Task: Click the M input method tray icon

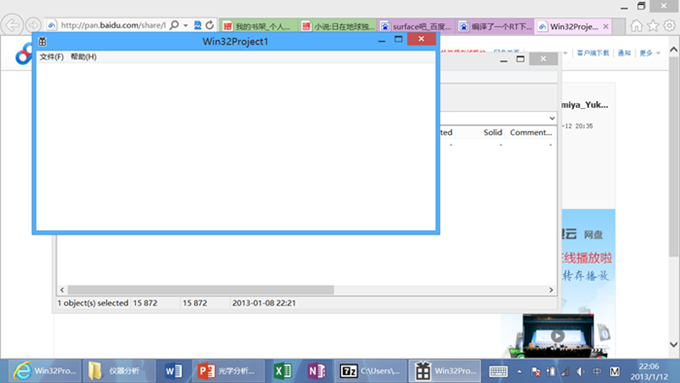Action: 615,371
